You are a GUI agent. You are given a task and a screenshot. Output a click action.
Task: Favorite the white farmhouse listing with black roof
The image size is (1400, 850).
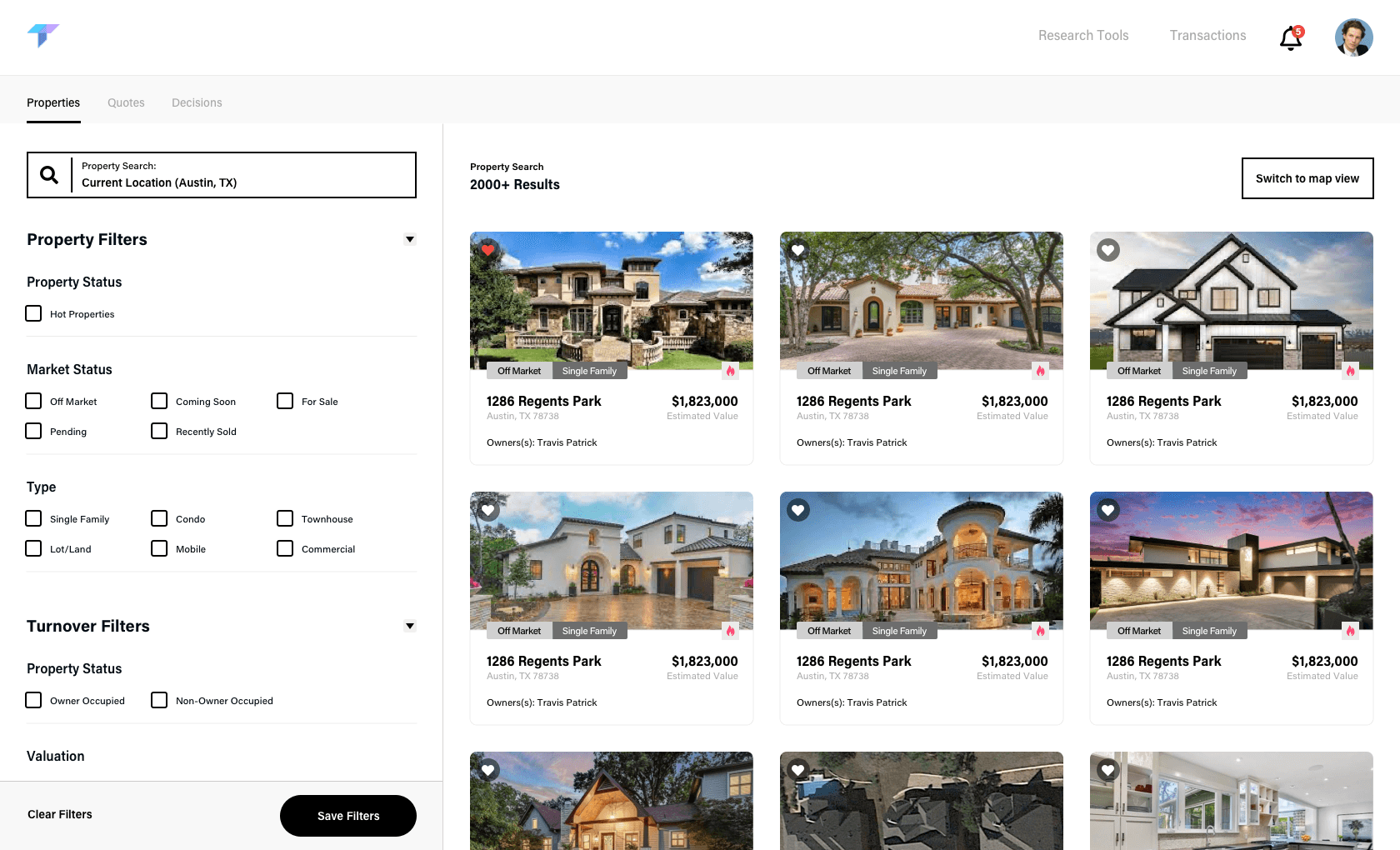(x=1108, y=250)
